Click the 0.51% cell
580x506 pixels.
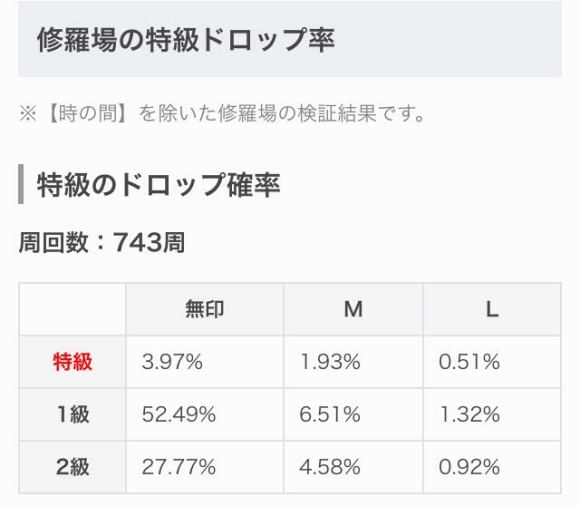tap(492, 362)
